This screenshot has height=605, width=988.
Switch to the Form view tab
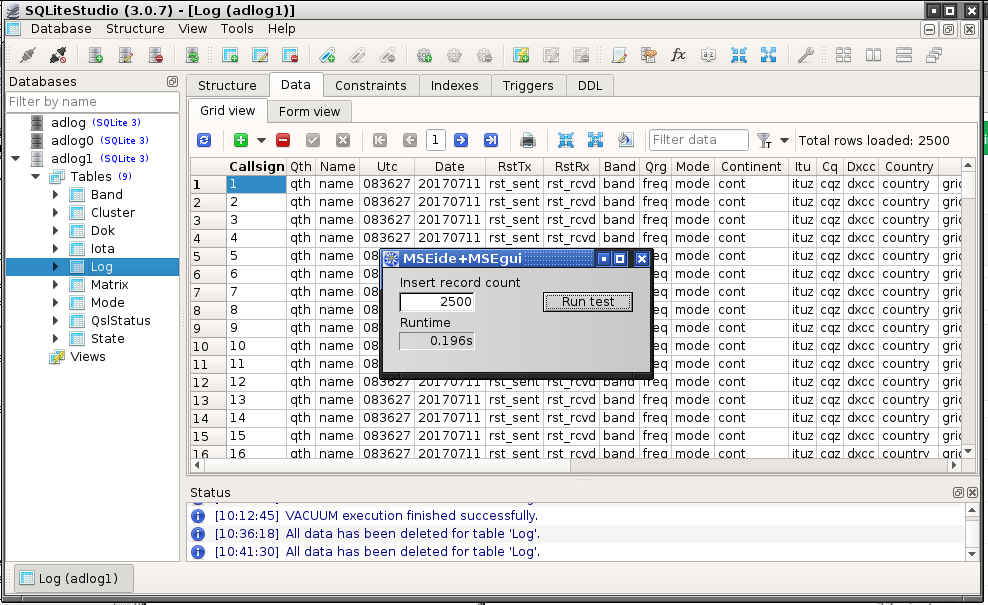click(309, 112)
